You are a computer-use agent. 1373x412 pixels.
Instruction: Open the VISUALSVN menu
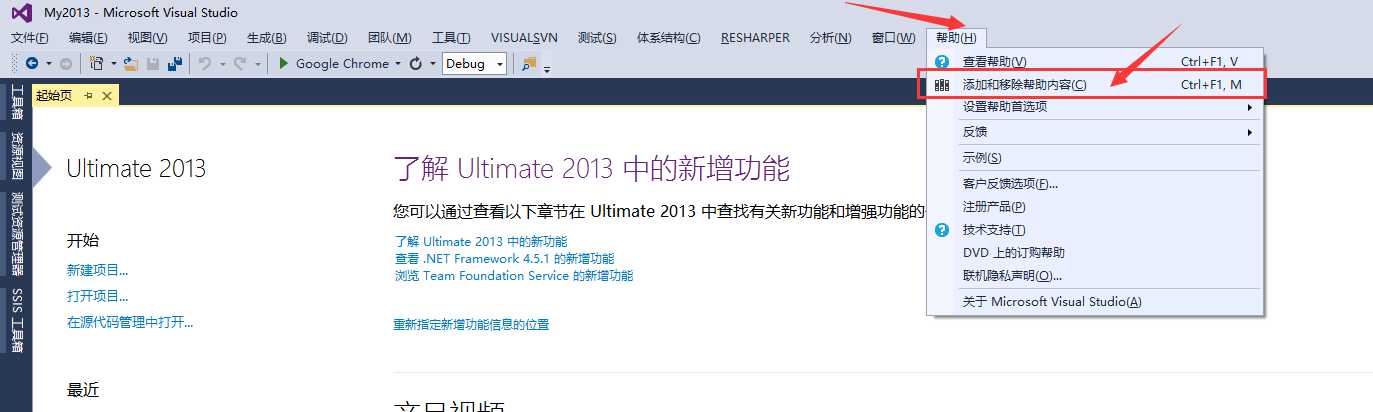coord(524,38)
